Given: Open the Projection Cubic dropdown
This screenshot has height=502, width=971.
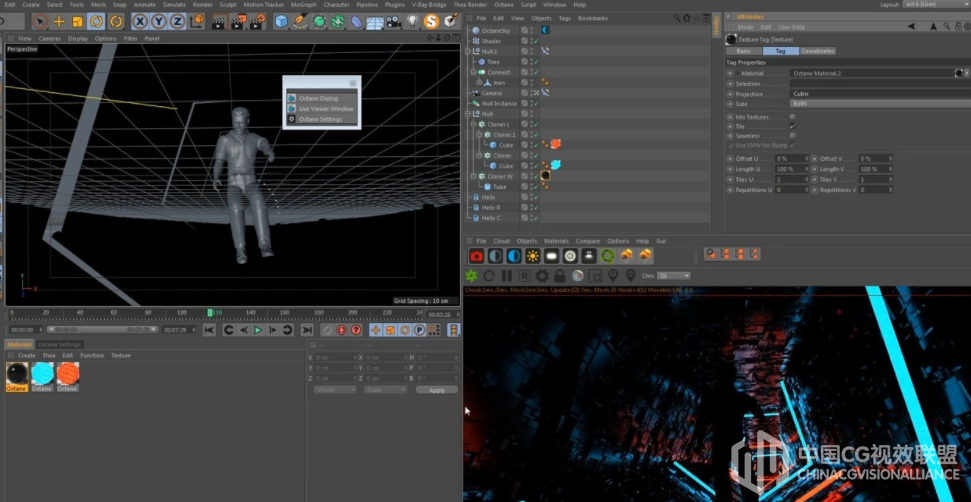Looking at the screenshot, I should (x=880, y=93).
